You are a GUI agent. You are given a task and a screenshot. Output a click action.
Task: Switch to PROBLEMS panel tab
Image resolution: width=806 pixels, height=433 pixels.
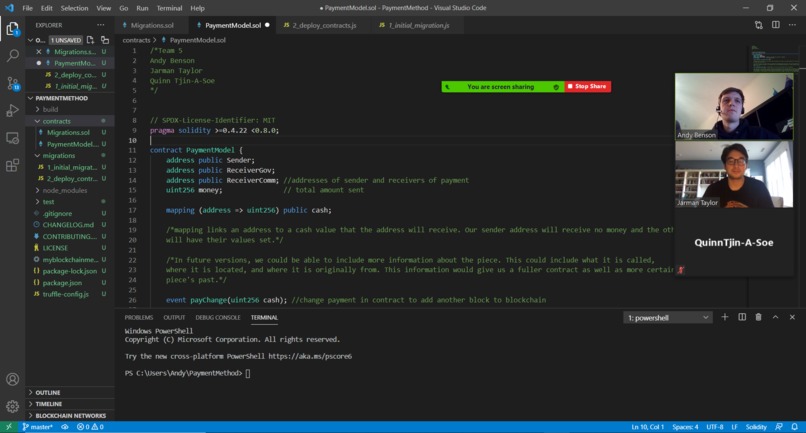139,317
